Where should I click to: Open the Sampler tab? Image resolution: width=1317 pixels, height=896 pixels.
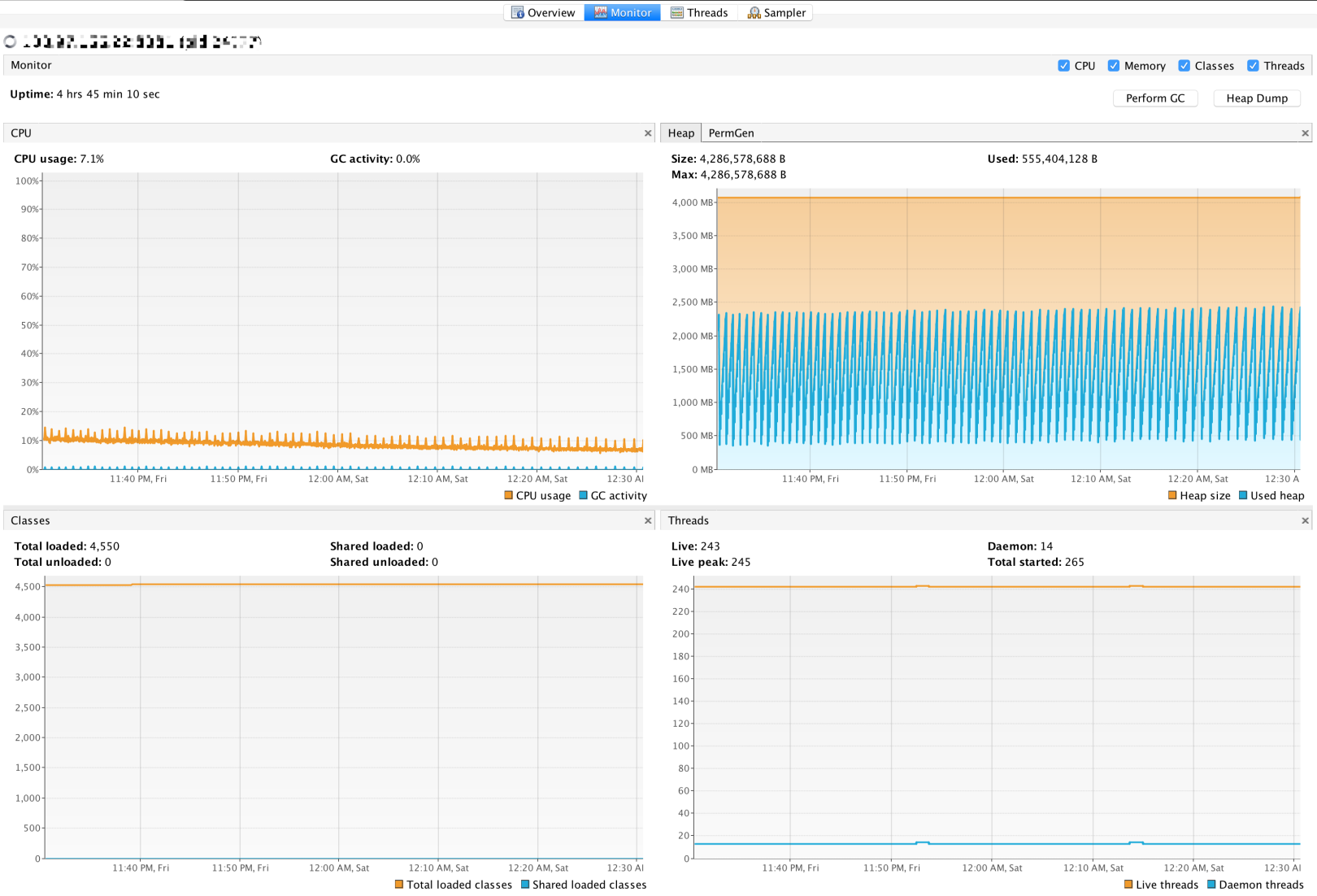776,13
